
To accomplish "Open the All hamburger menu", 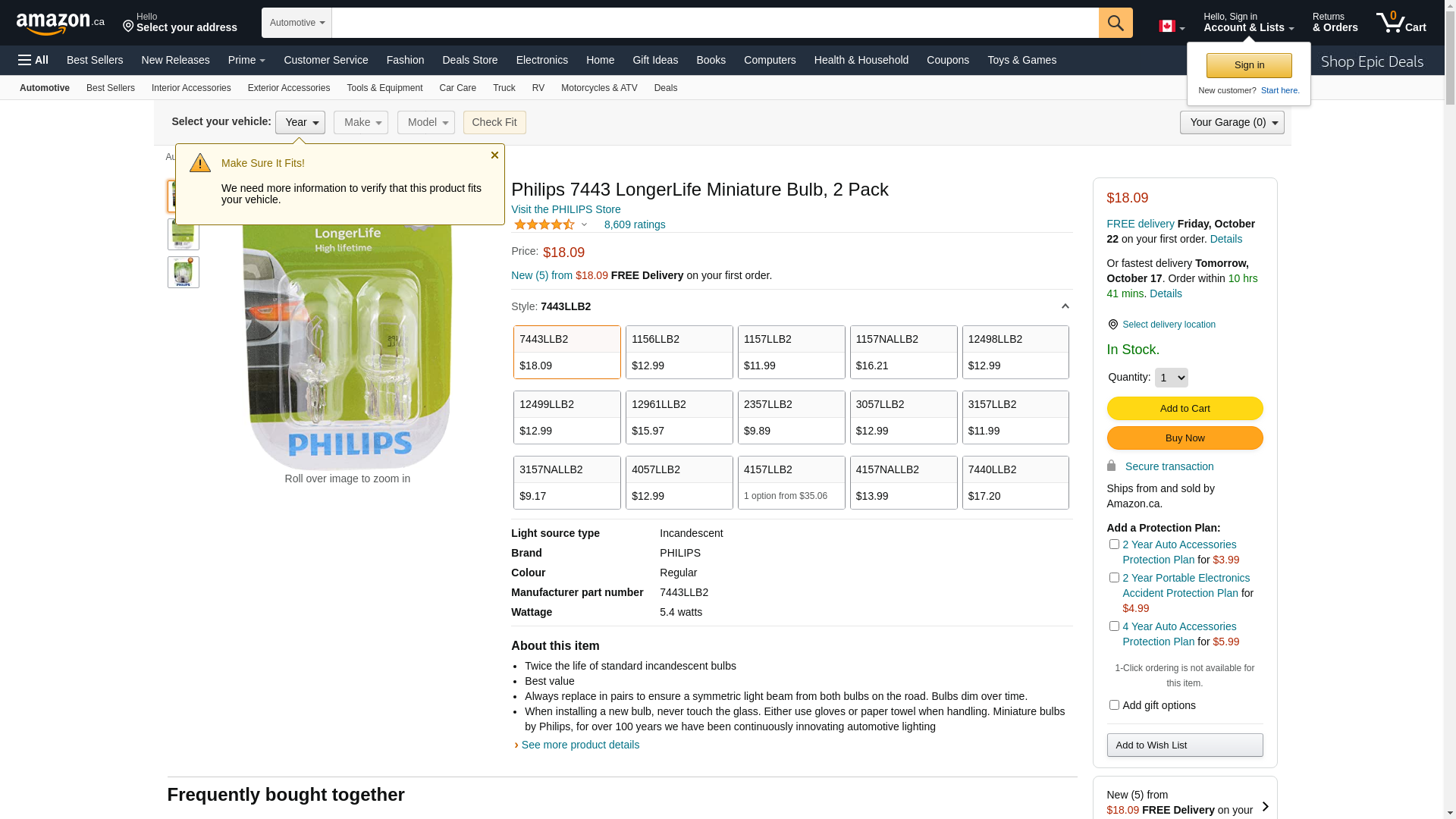I will [33, 60].
